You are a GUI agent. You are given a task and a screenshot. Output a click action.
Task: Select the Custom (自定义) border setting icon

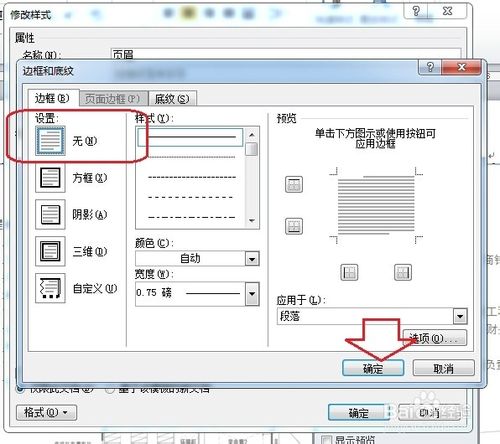(50, 288)
